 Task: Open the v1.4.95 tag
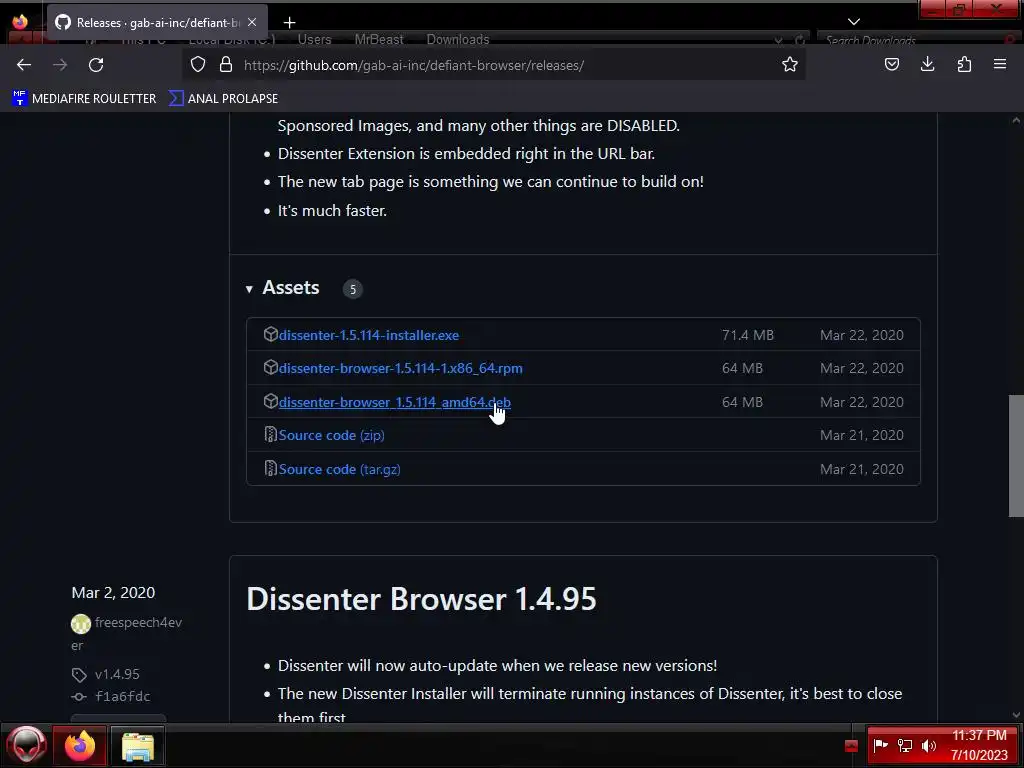(117, 674)
